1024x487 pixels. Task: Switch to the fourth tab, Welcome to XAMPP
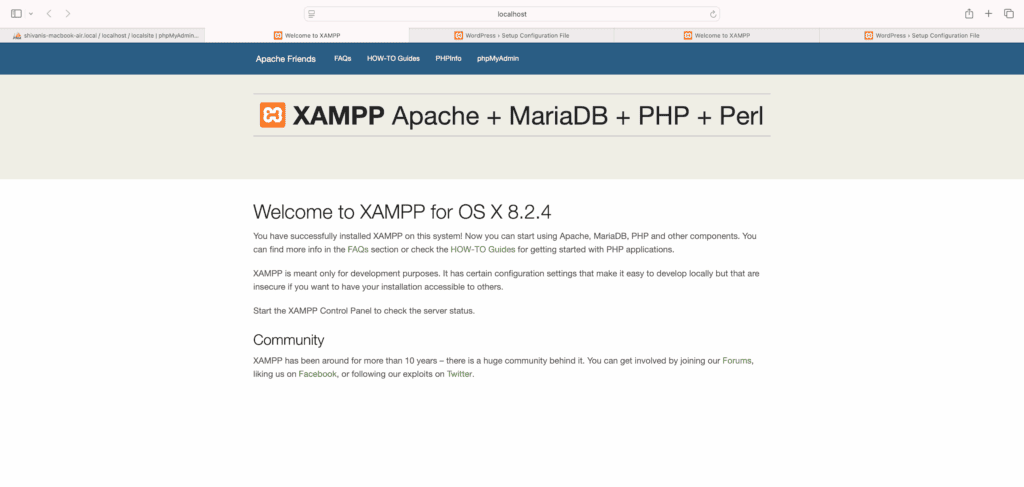point(716,35)
